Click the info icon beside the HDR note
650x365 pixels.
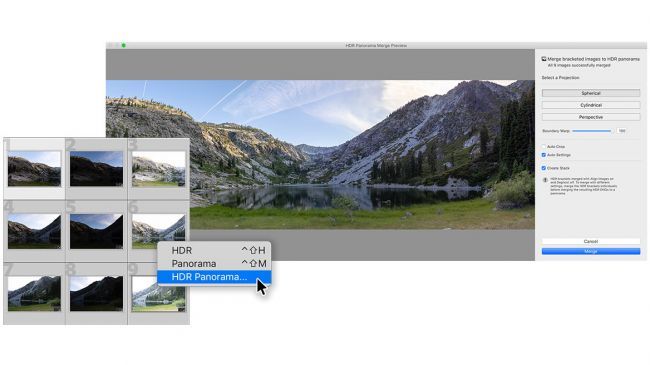coord(545,180)
